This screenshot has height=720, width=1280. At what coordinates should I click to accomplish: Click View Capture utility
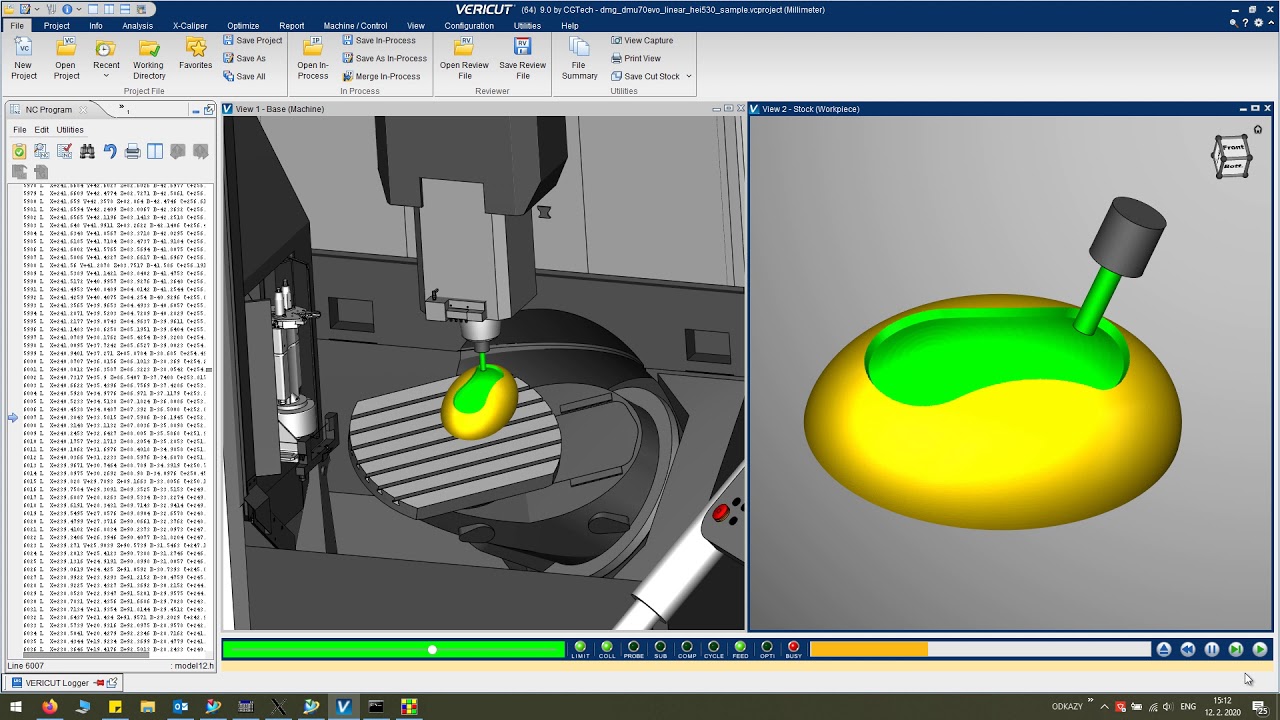(x=641, y=40)
